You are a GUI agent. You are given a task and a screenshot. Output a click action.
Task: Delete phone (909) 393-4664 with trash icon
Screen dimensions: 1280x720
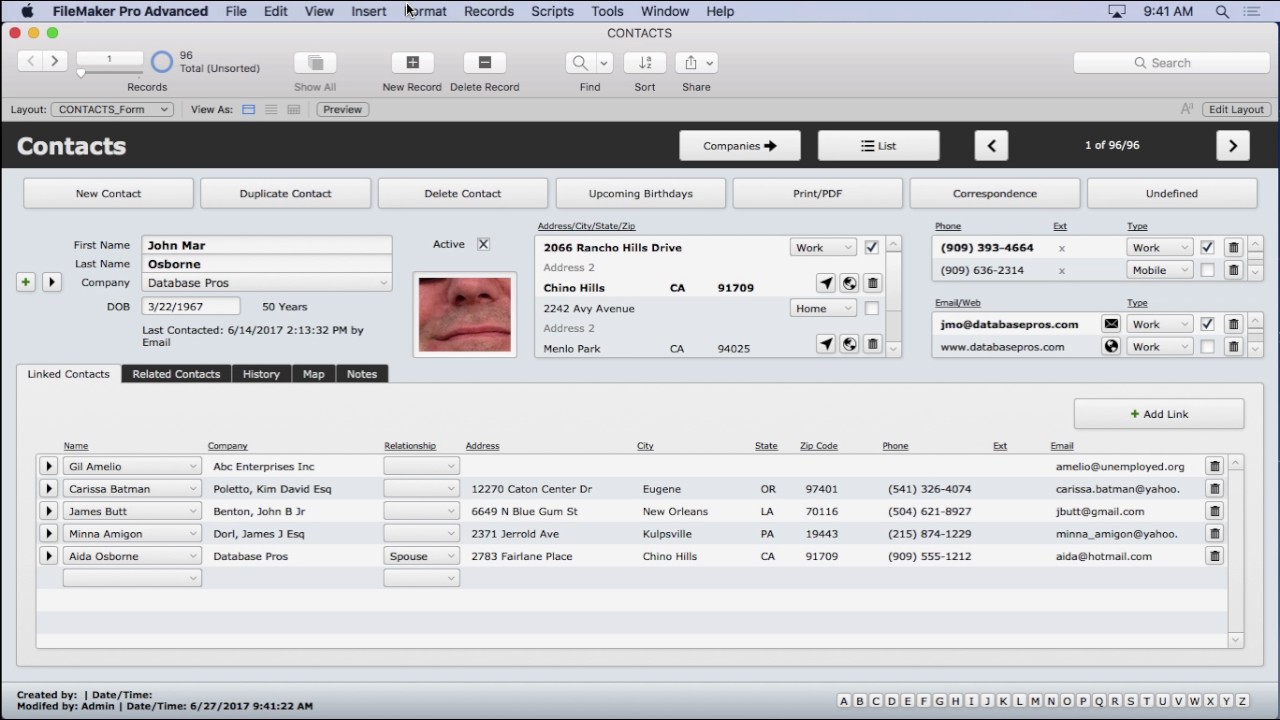coord(1233,247)
